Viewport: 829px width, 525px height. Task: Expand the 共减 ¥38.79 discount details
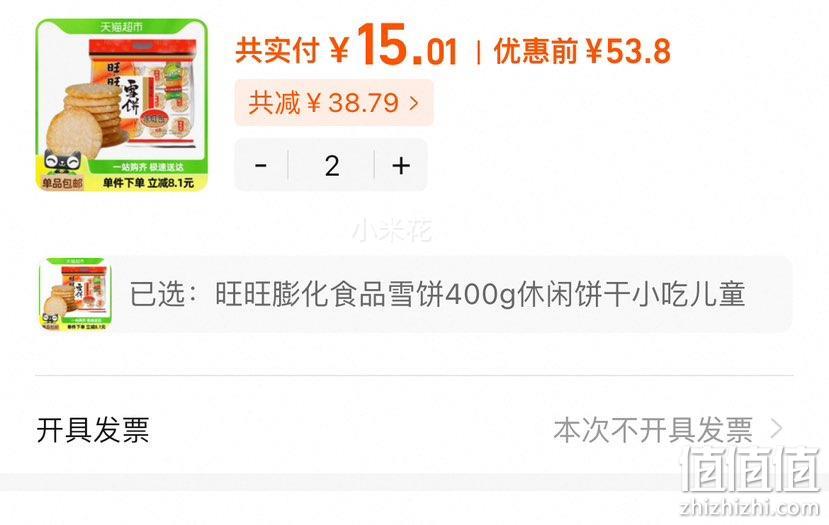pyautogui.click(x=334, y=103)
